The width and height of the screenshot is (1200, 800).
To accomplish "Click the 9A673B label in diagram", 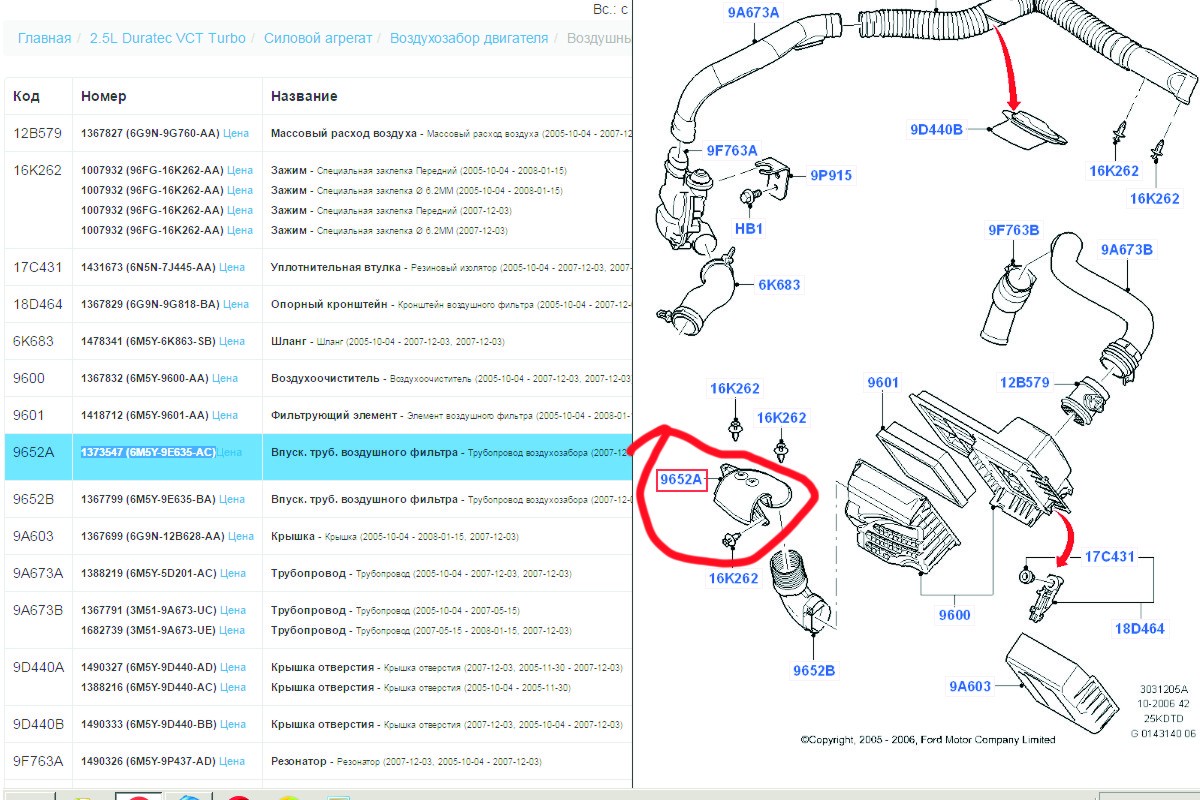I will [1127, 249].
